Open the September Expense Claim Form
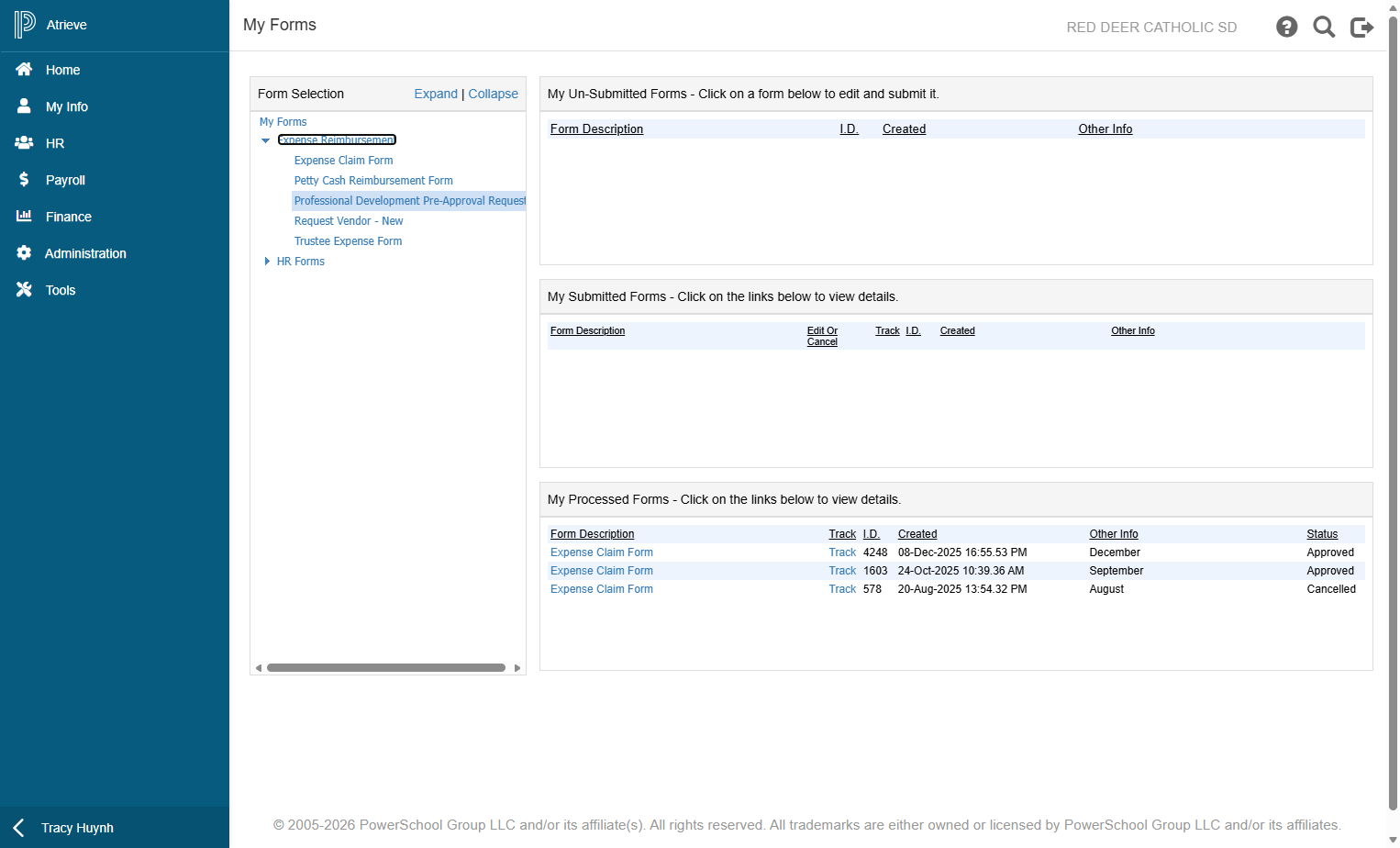Screen dimensions: 1400x848 (602, 571)
